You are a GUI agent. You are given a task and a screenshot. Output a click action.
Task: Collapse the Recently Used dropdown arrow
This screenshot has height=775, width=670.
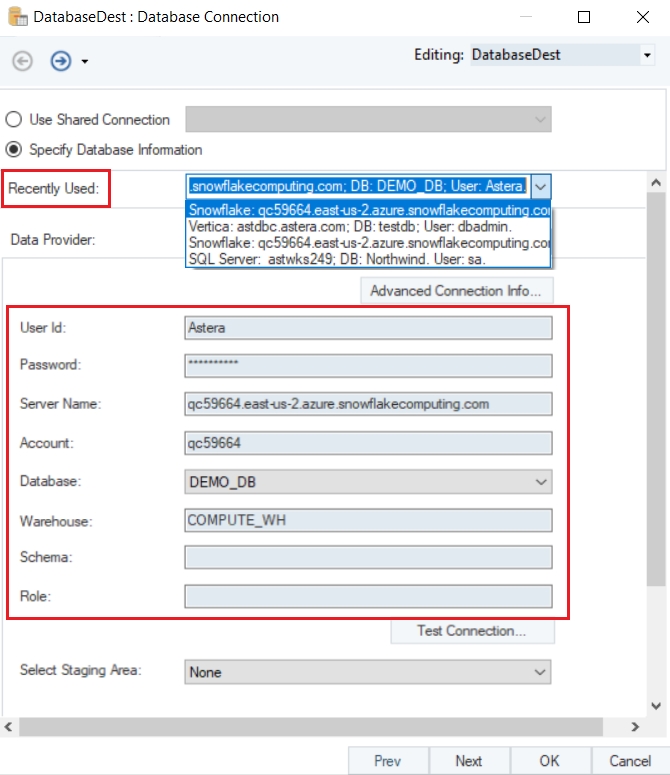click(x=540, y=186)
